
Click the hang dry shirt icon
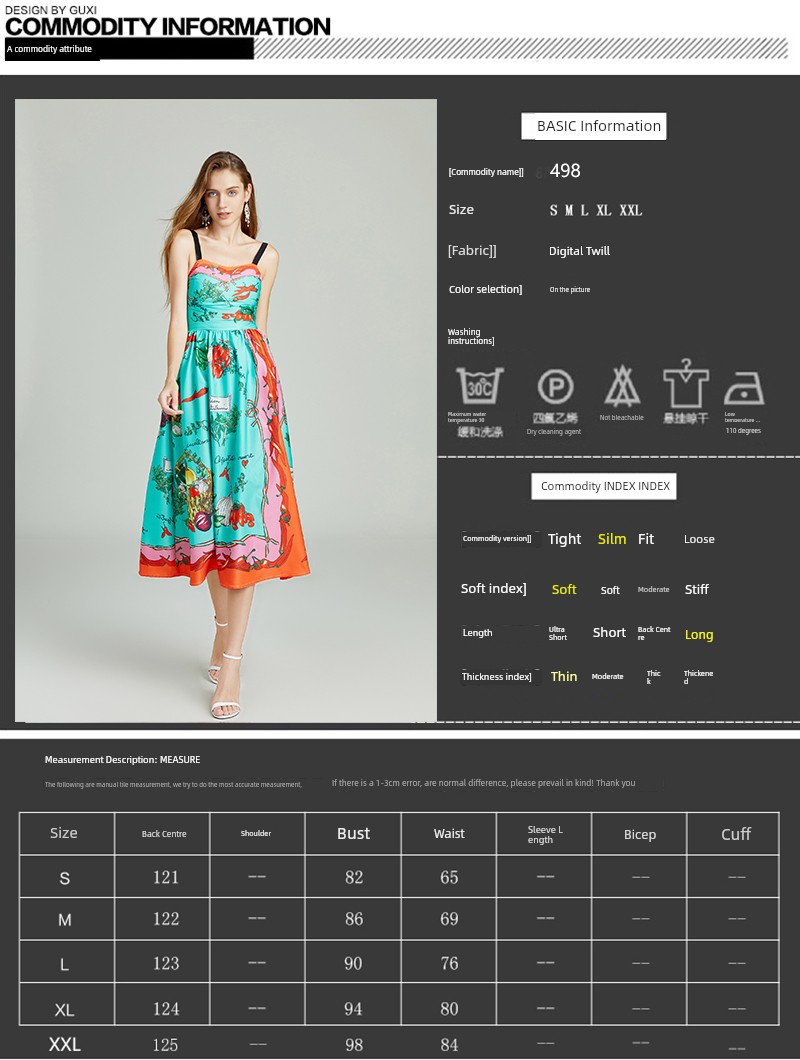click(x=686, y=384)
